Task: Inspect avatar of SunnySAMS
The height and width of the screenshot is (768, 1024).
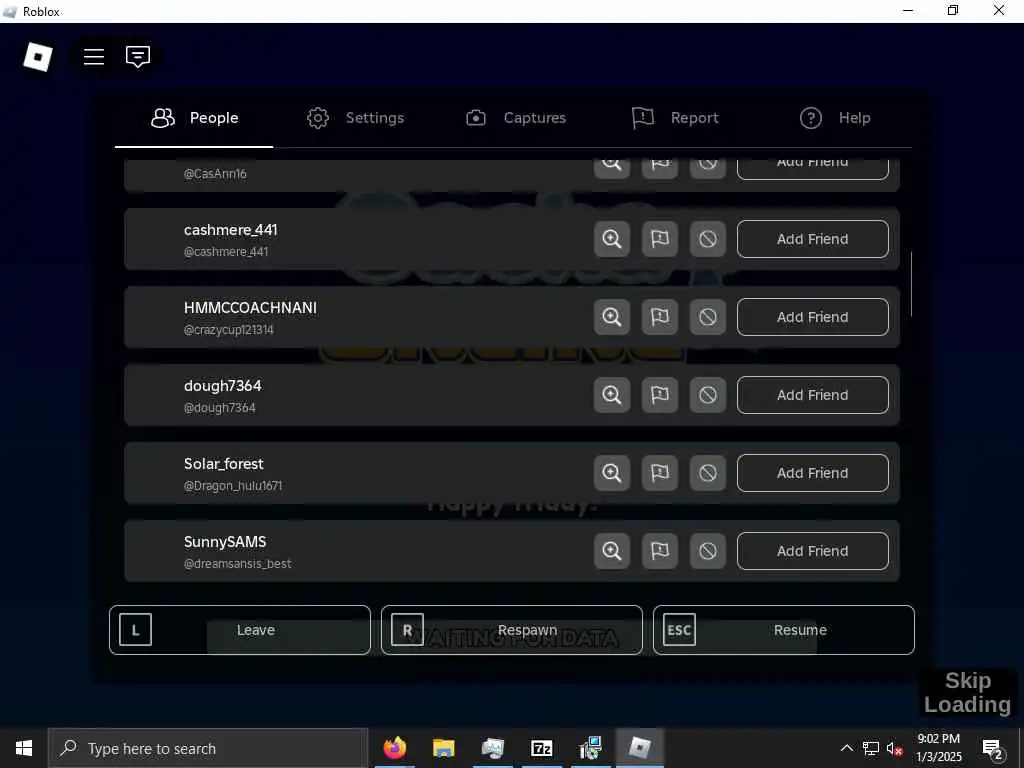Action: point(612,551)
